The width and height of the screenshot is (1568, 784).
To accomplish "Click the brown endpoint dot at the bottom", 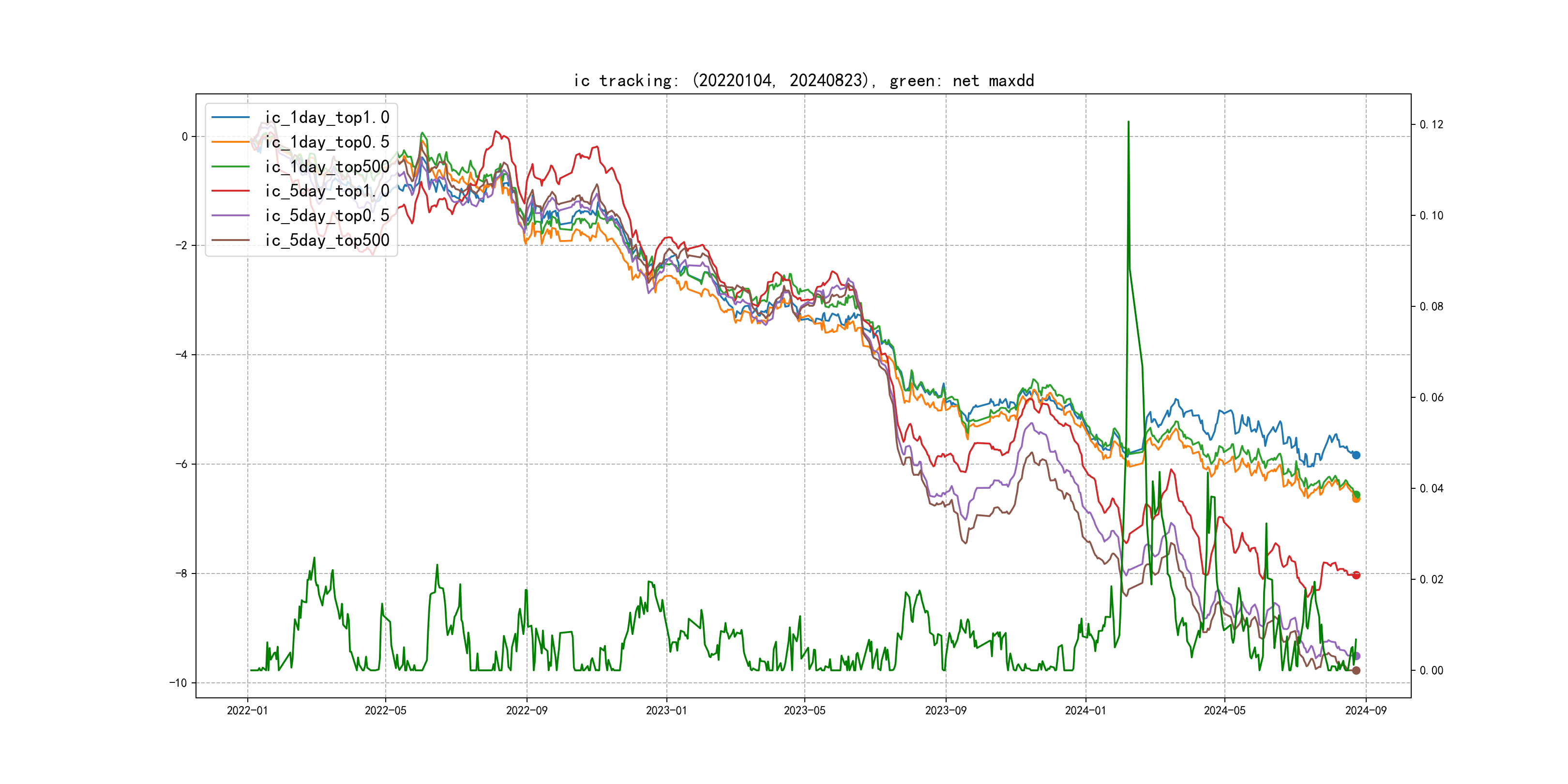I will click(1356, 671).
